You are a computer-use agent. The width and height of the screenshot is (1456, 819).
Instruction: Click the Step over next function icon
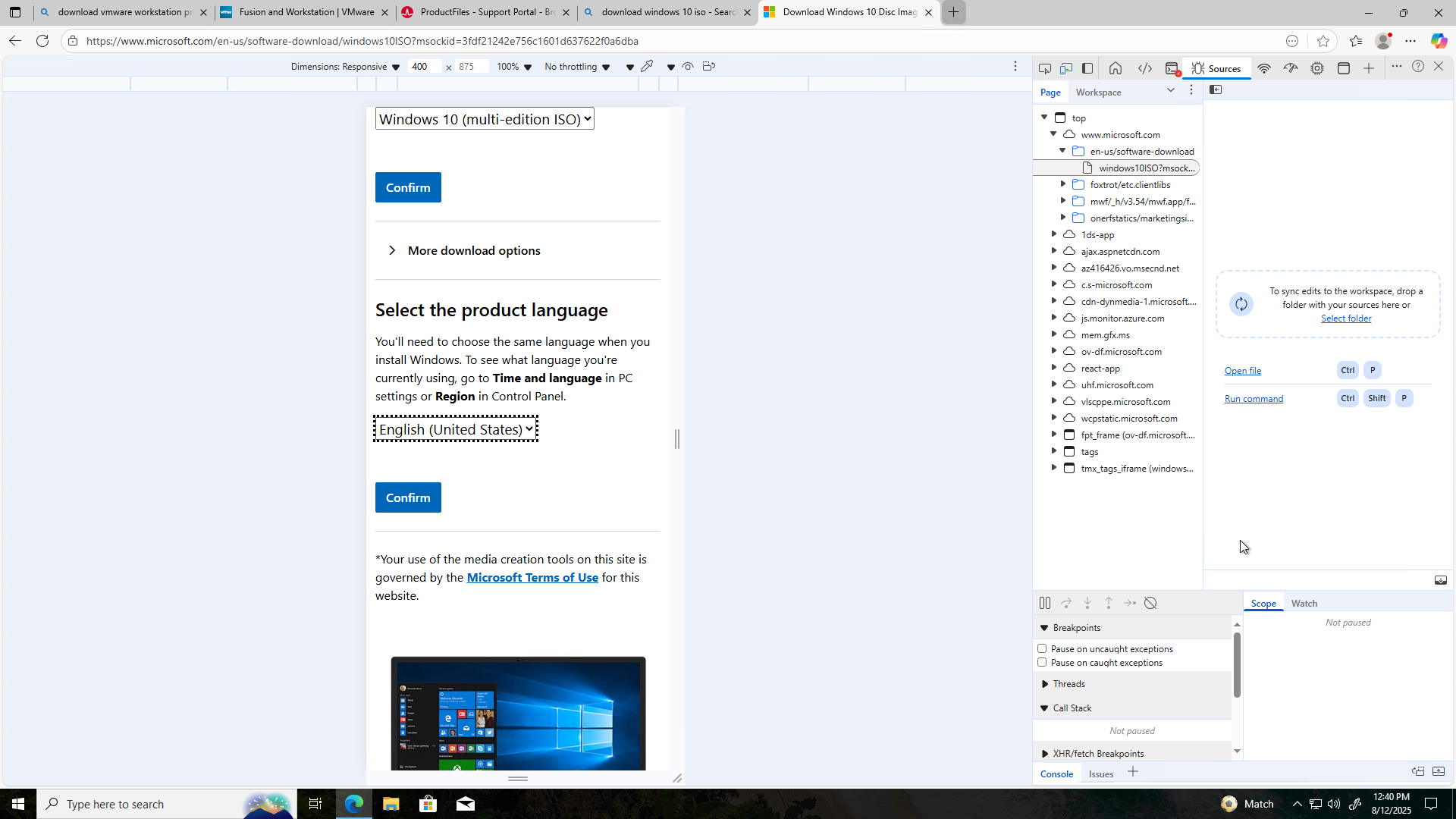pyautogui.click(x=1066, y=603)
